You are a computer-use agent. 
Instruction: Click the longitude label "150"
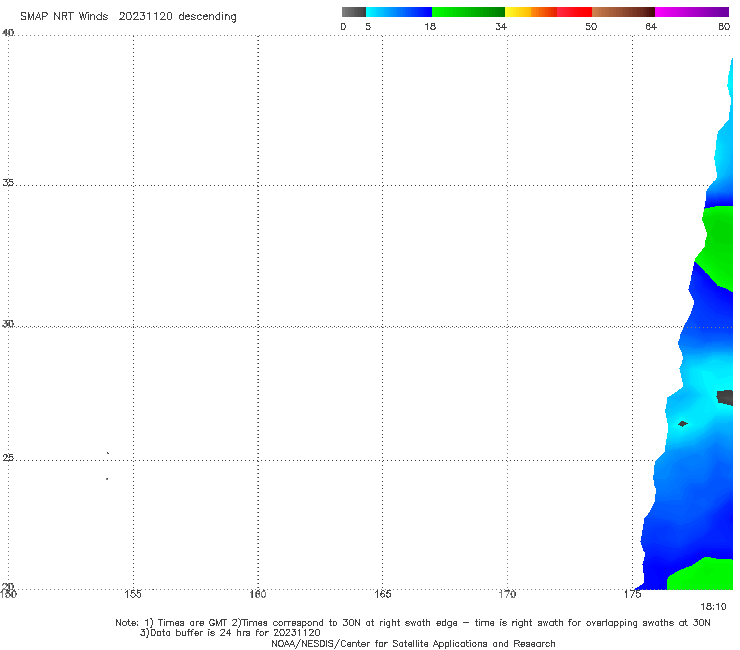8,594
